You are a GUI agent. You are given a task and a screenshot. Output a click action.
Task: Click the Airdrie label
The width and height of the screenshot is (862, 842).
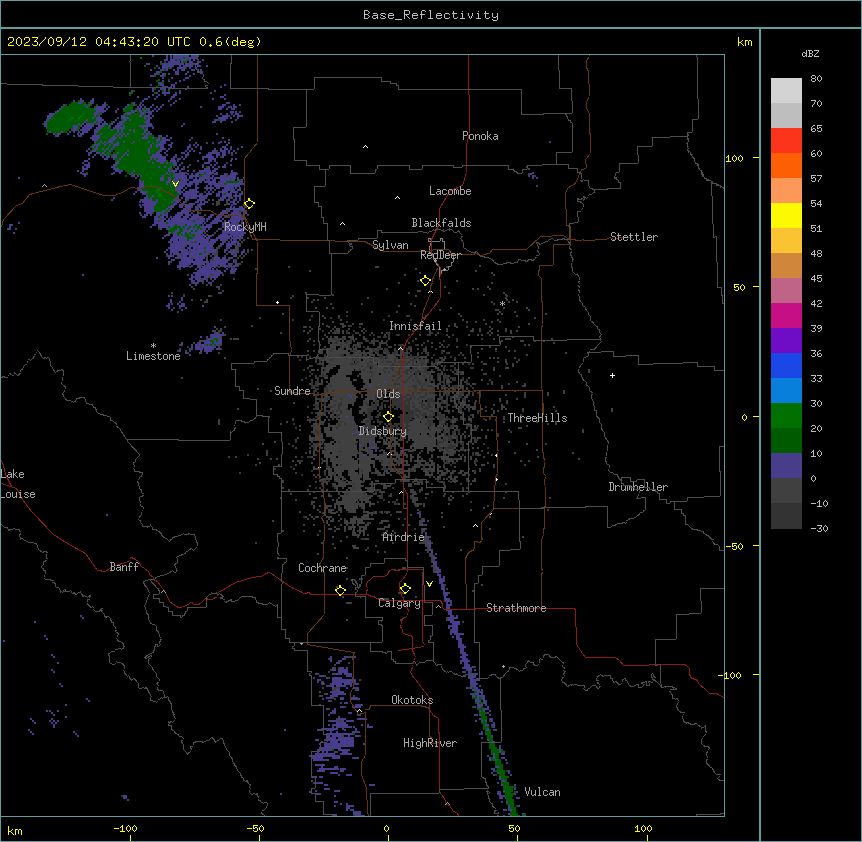(x=404, y=537)
